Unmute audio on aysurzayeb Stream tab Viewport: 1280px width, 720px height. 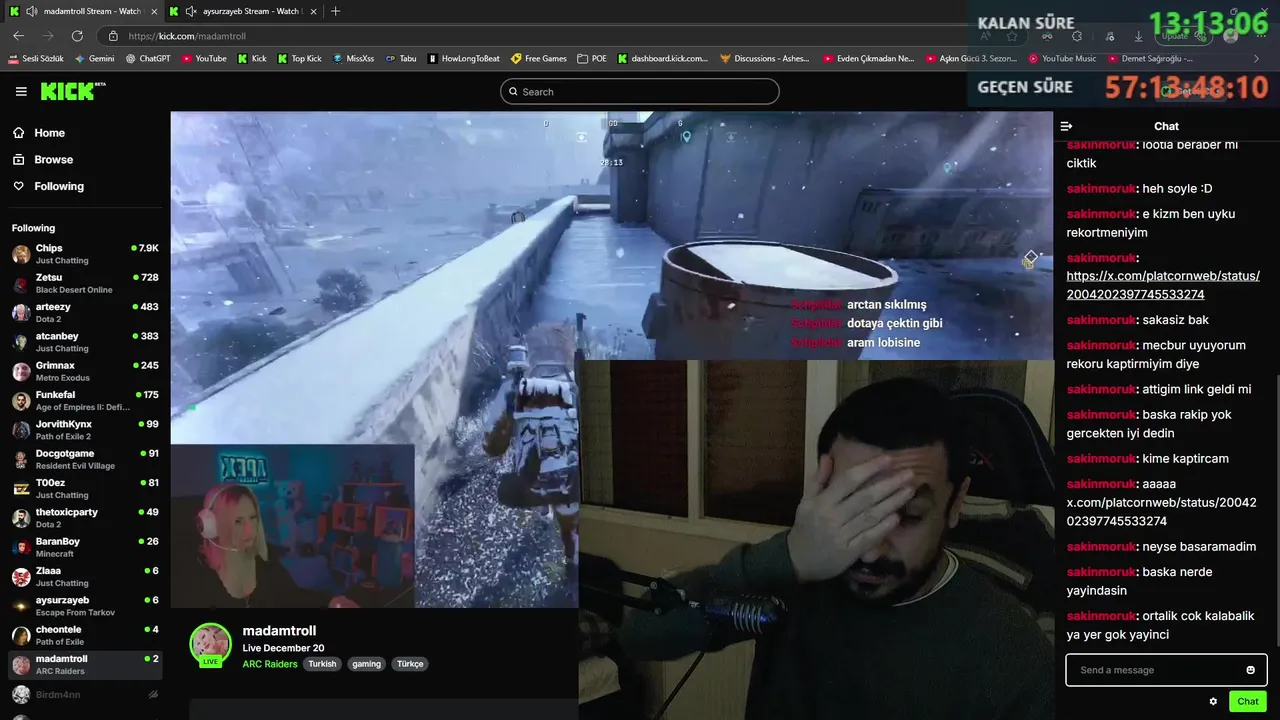[192, 11]
